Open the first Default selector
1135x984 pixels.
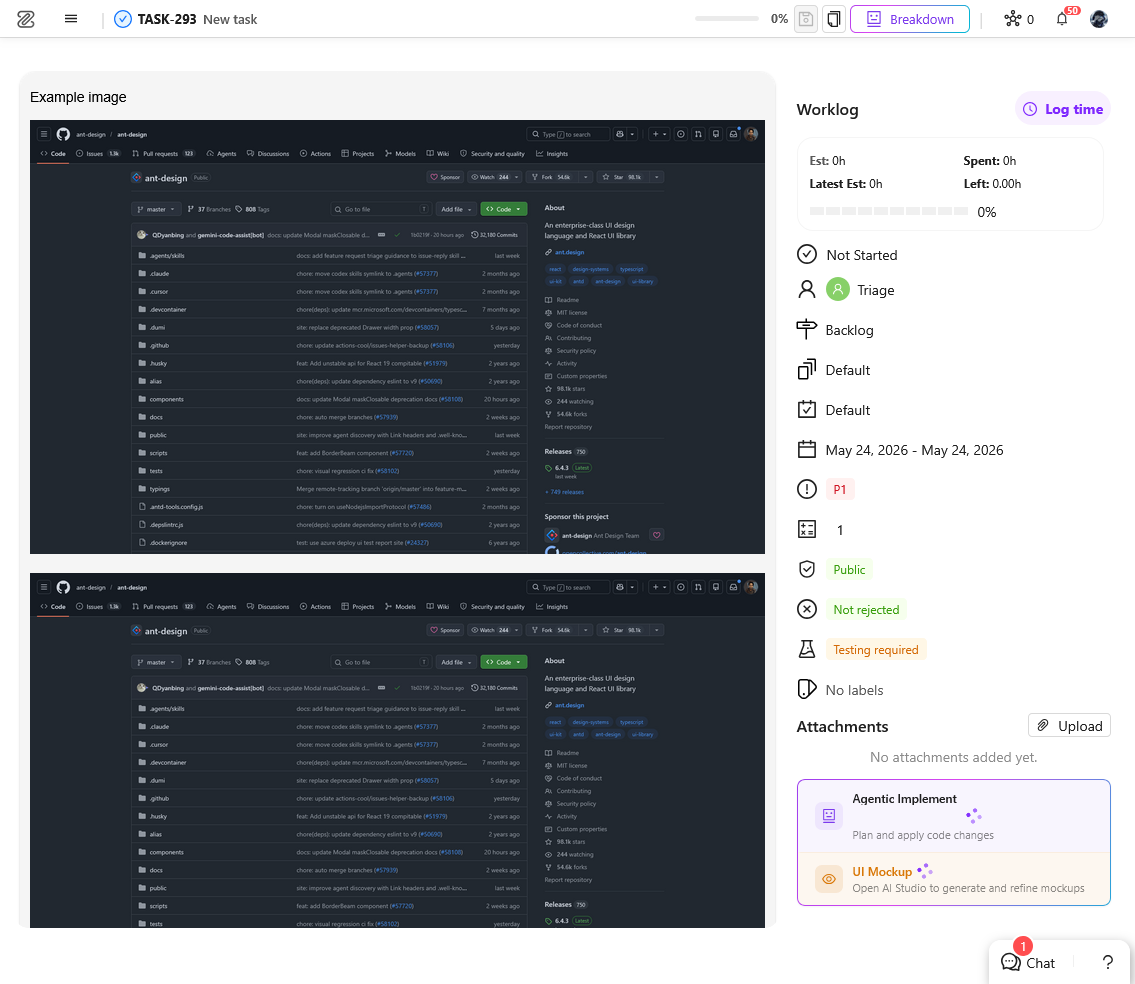click(x=848, y=370)
